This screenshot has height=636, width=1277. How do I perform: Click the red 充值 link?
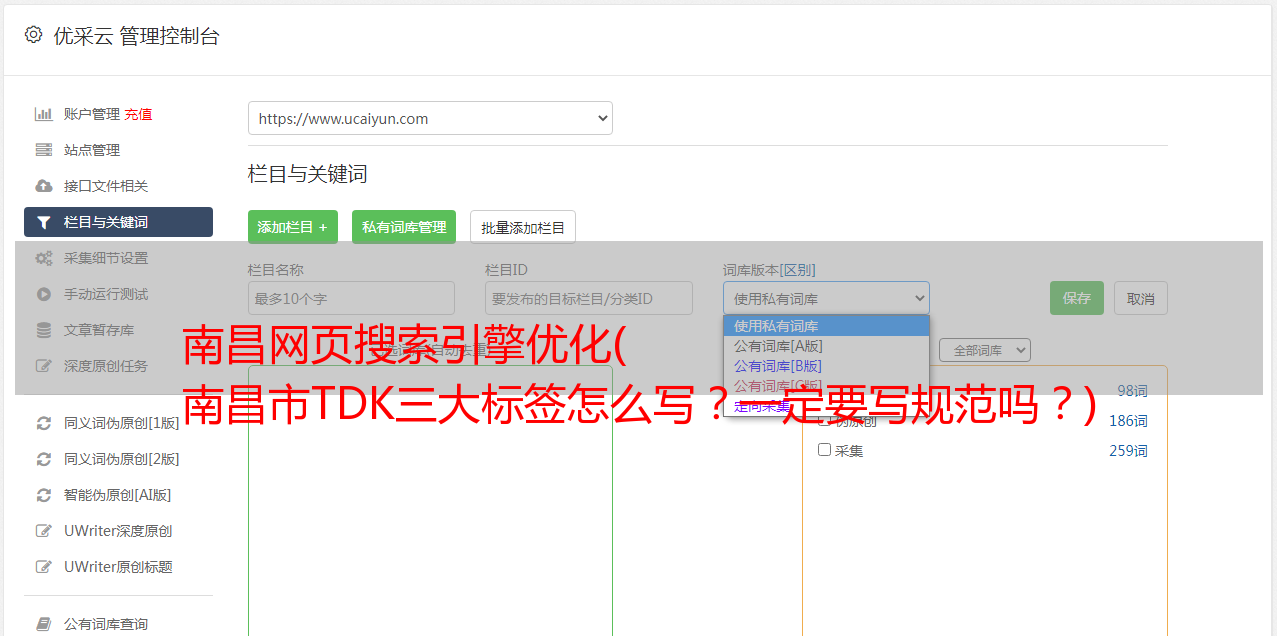click(x=138, y=114)
